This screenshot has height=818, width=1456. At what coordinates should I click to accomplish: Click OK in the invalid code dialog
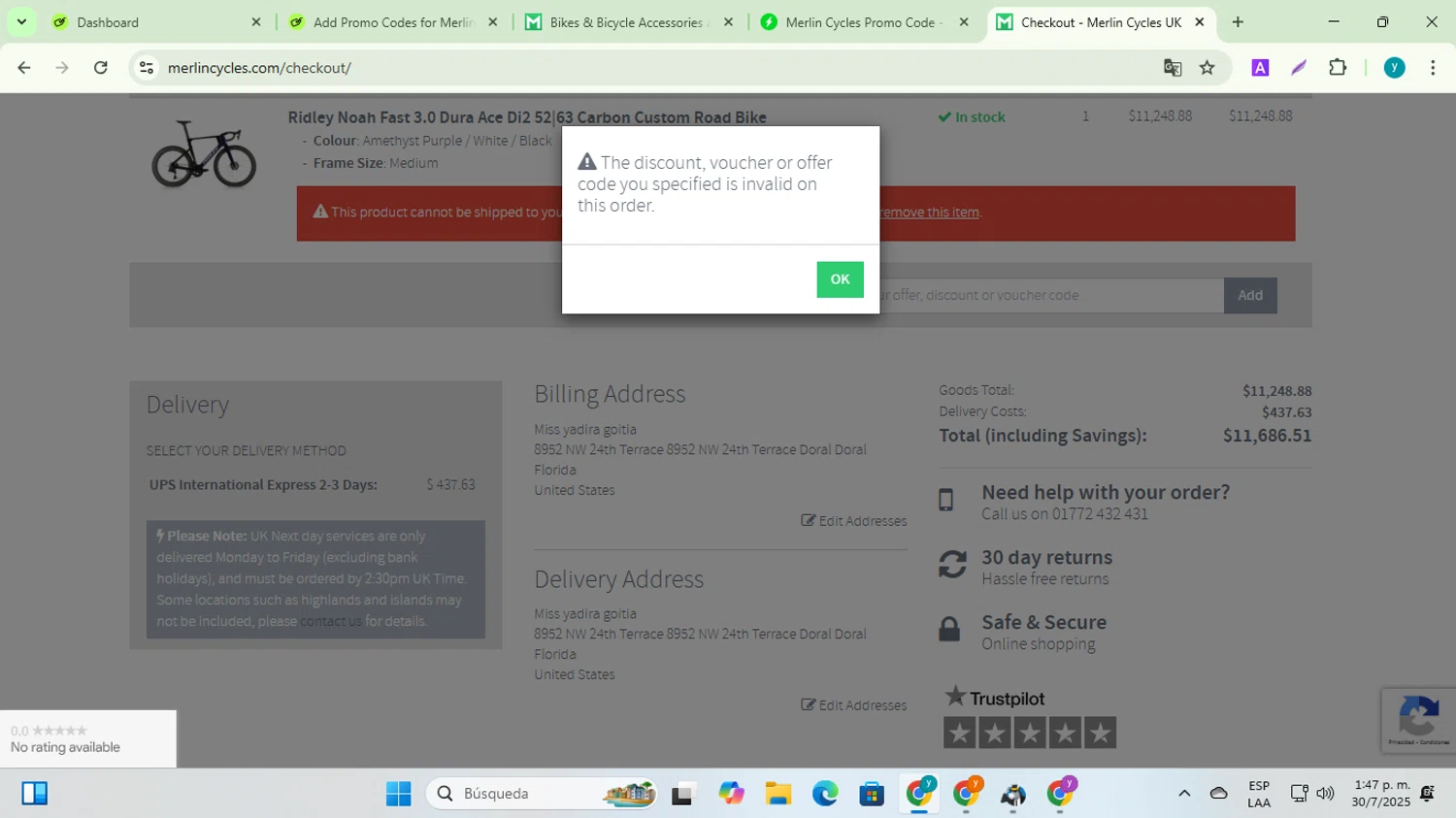tap(840, 279)
